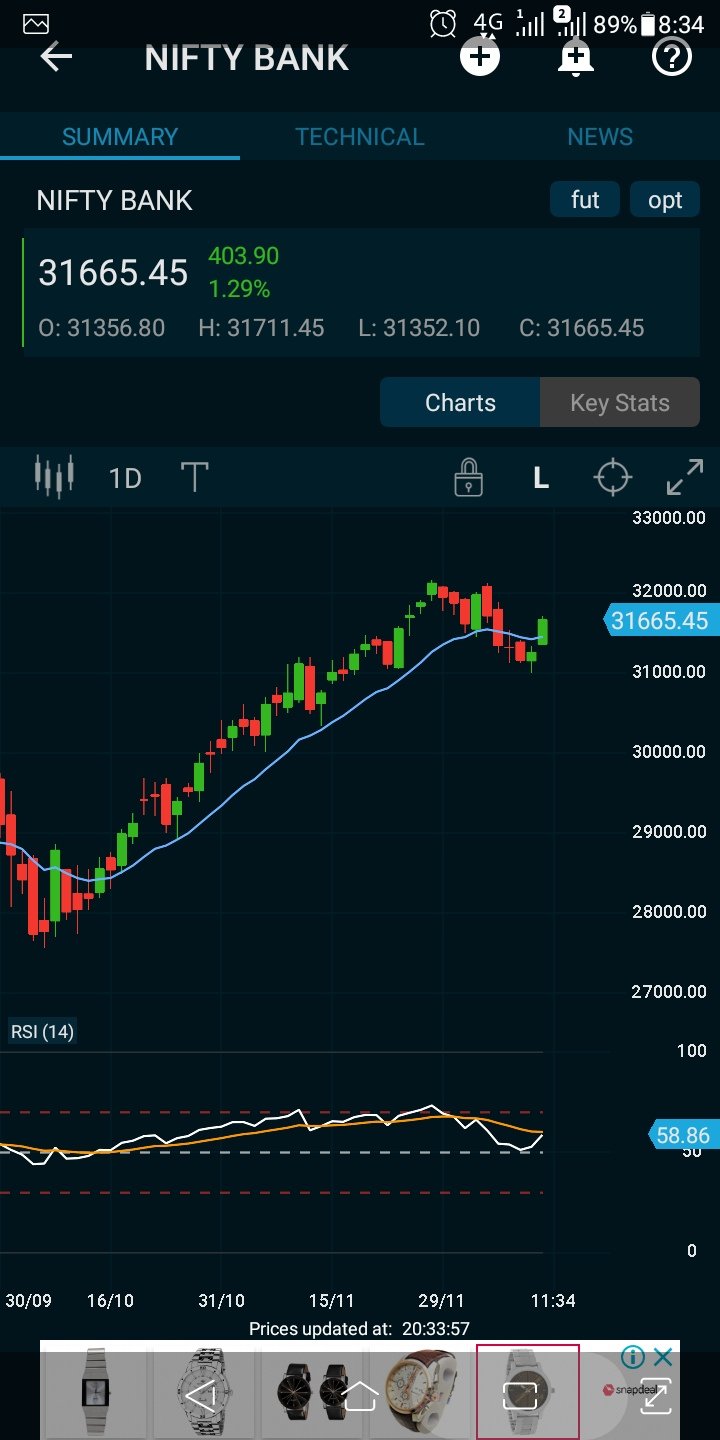
Task: Close the Snapdeal ad with X
Action: pyautogui.click(x=662, y=1357)
